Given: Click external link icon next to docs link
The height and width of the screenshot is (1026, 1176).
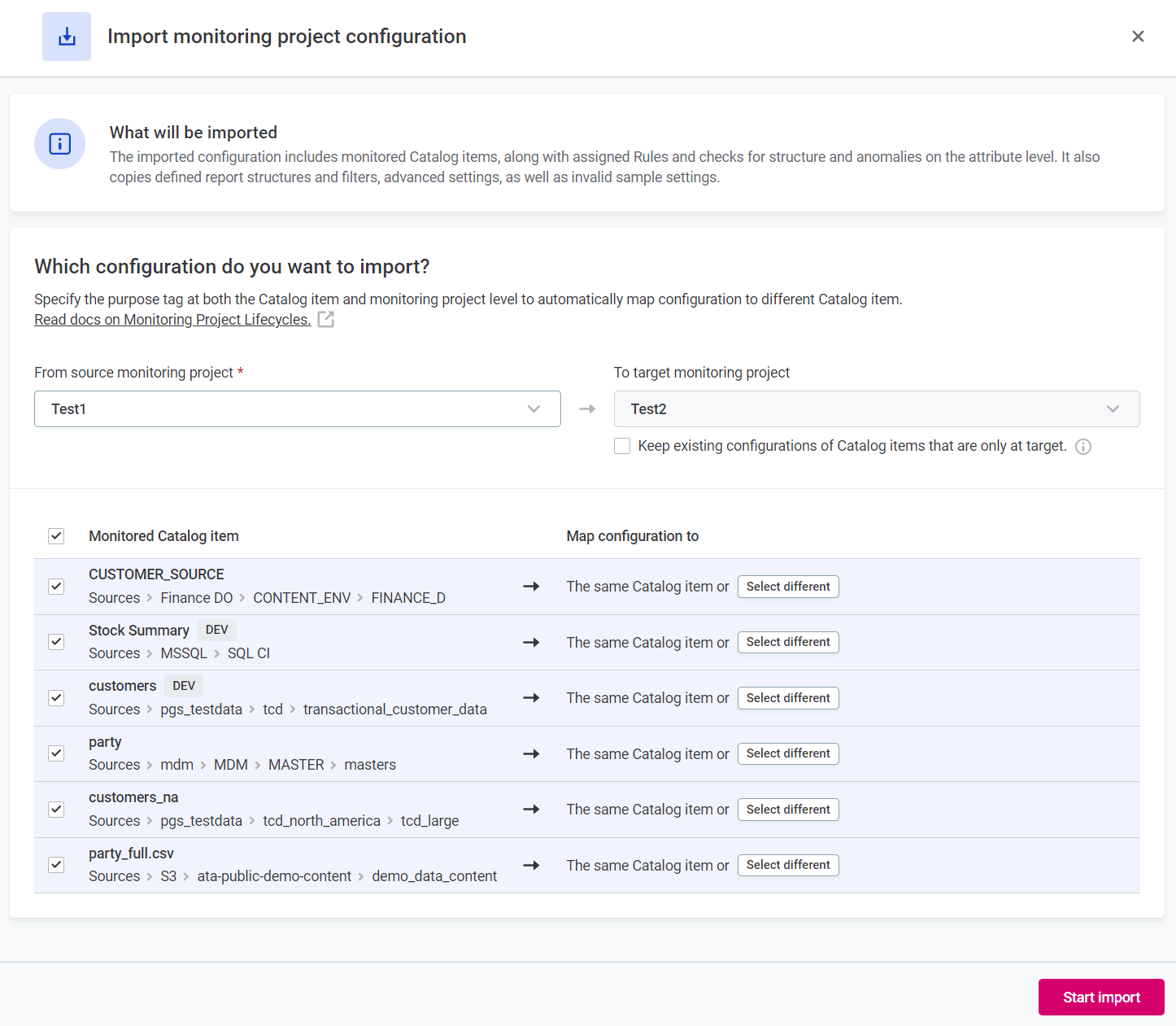Looking at the screenshot, I should tap(326, 320).
